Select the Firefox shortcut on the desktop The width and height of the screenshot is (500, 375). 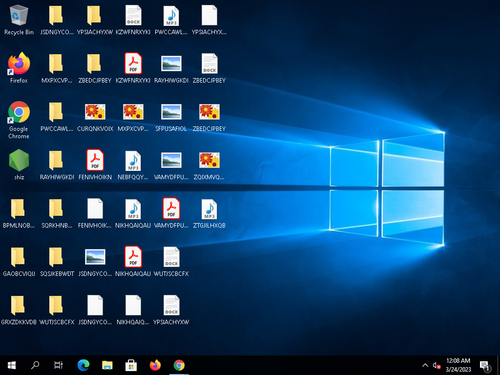coord(19,68)
